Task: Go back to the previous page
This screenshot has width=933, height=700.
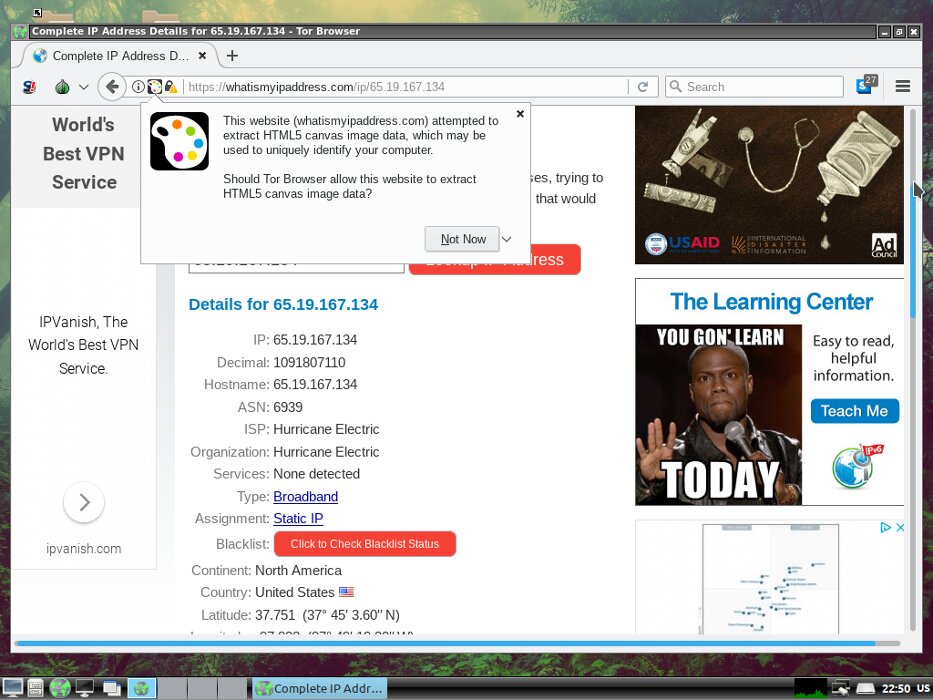Action: 112,87
